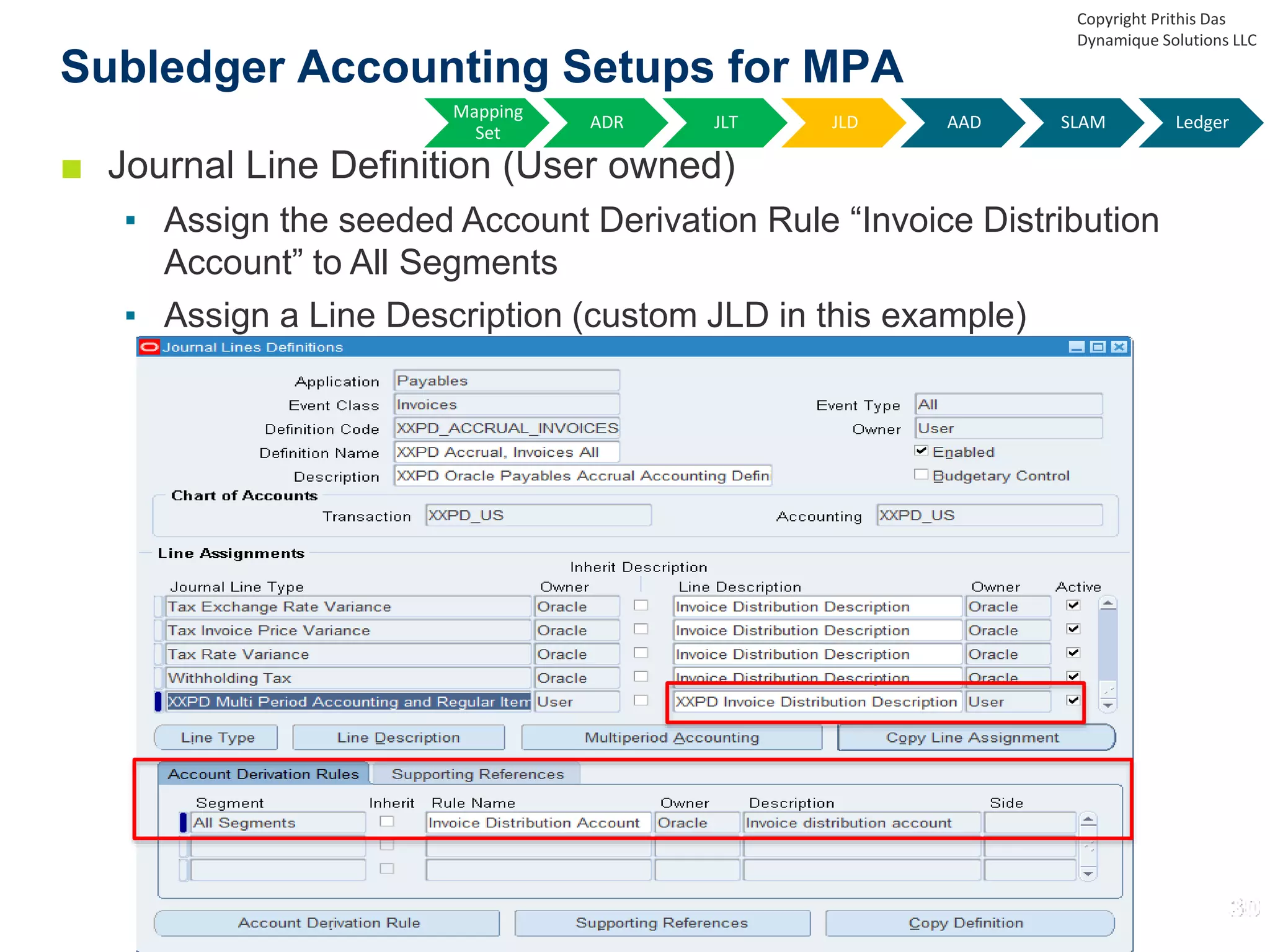
Task: Click the Side field of All Segments row
Action: [x=1029, y=823]
